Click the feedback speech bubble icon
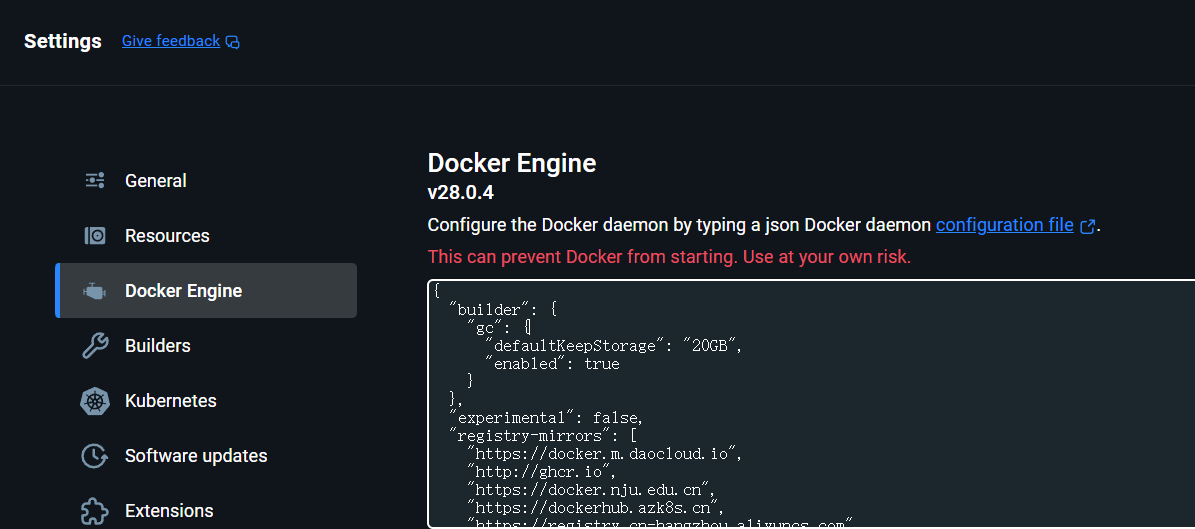The width and height of the screenshot is (1195, 529). tap(233, 42)
